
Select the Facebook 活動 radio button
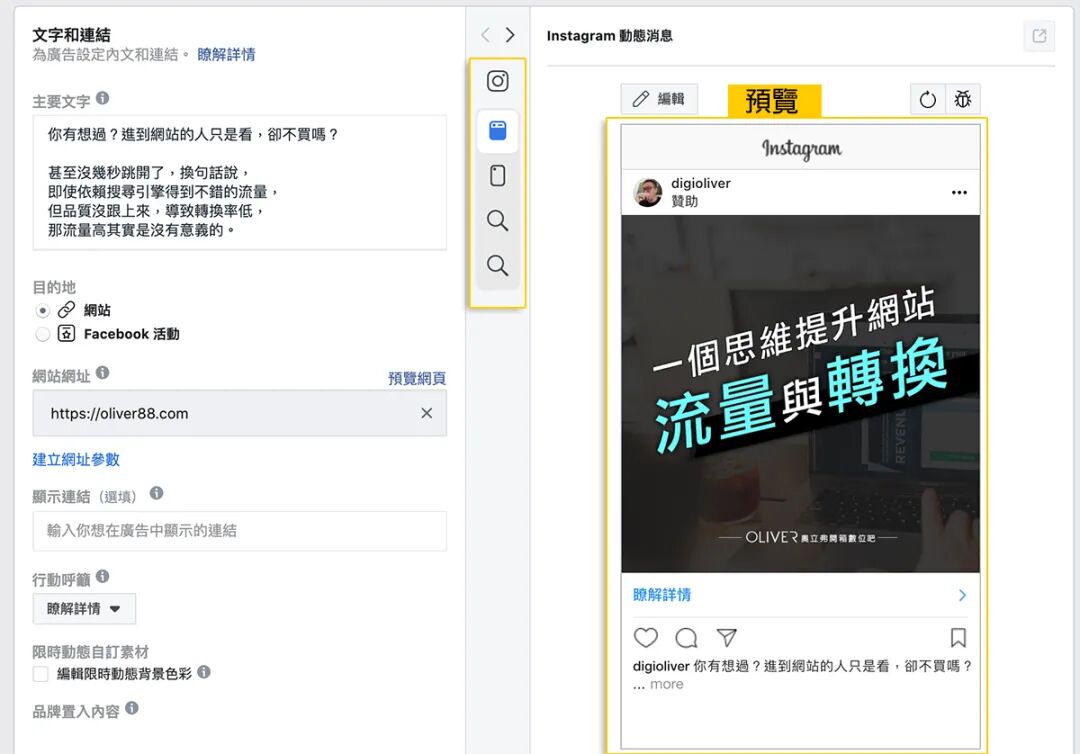point(43,334)
